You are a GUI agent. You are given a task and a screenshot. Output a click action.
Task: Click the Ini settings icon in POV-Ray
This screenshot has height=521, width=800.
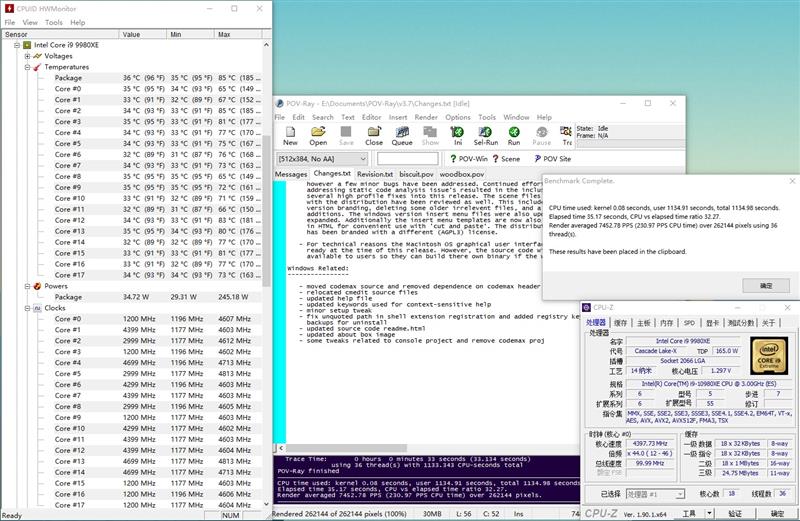point(458,132)
